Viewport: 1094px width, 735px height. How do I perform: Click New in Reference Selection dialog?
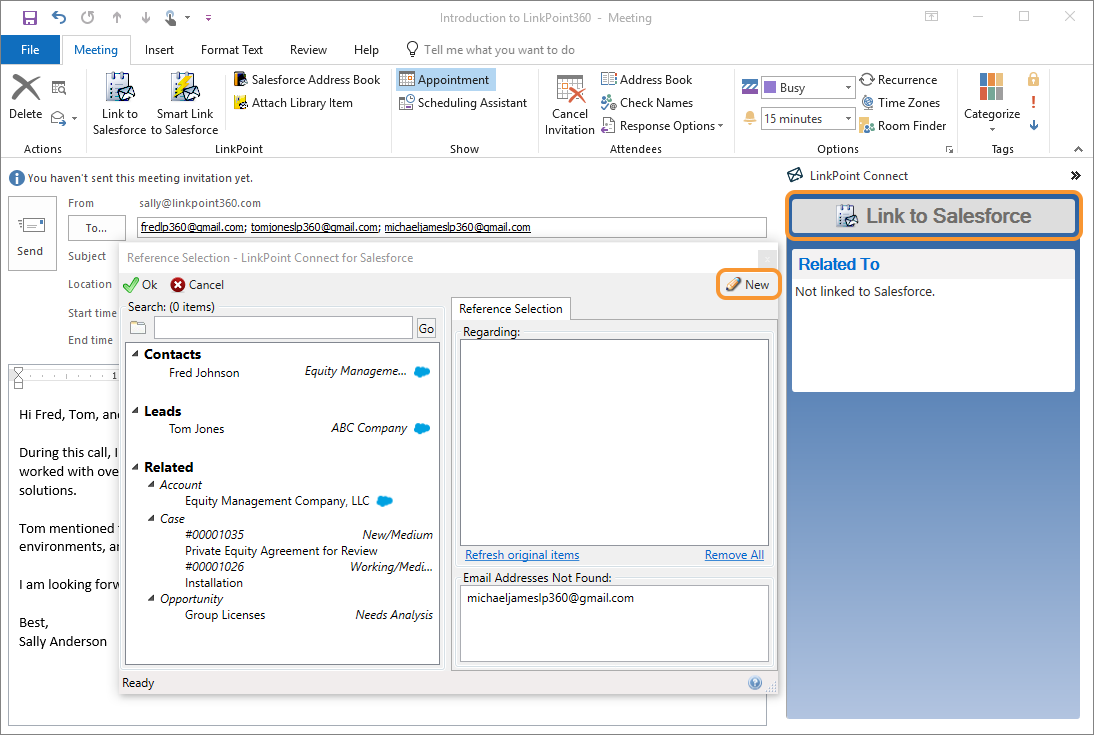coord(748,285)
